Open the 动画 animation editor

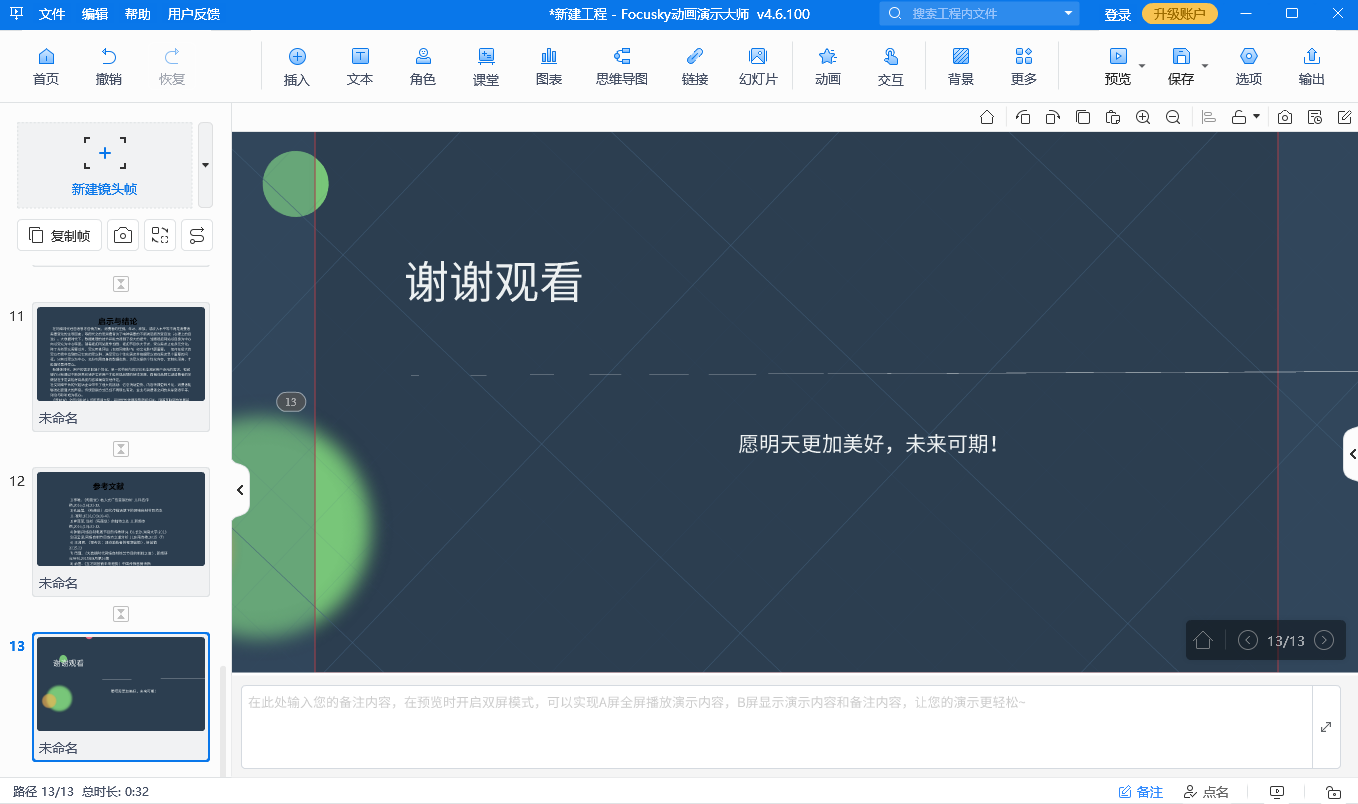tap(828, 67)
